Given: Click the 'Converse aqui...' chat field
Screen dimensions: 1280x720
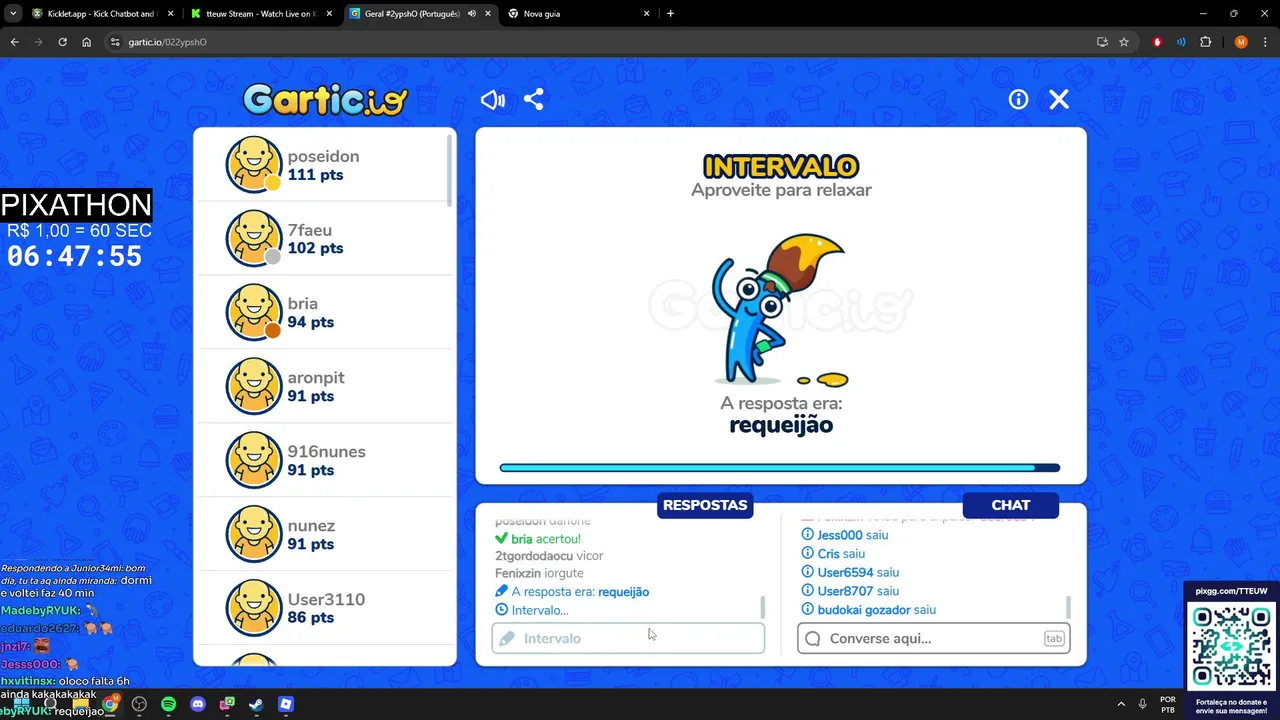Looking at the screenshot, I should point(934,638).
